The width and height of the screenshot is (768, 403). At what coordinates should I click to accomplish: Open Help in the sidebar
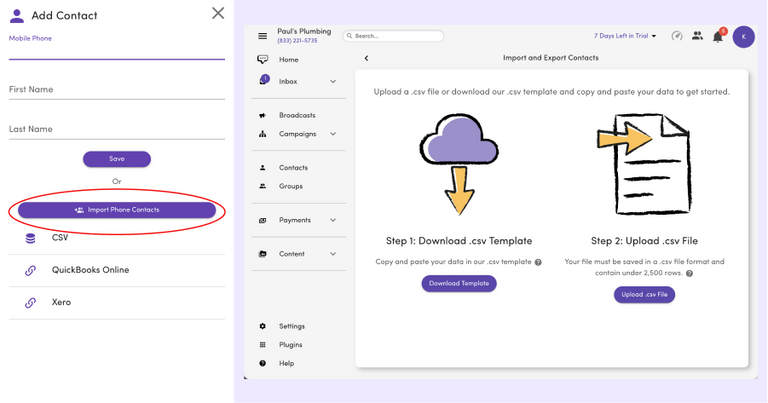click(287, 364)
